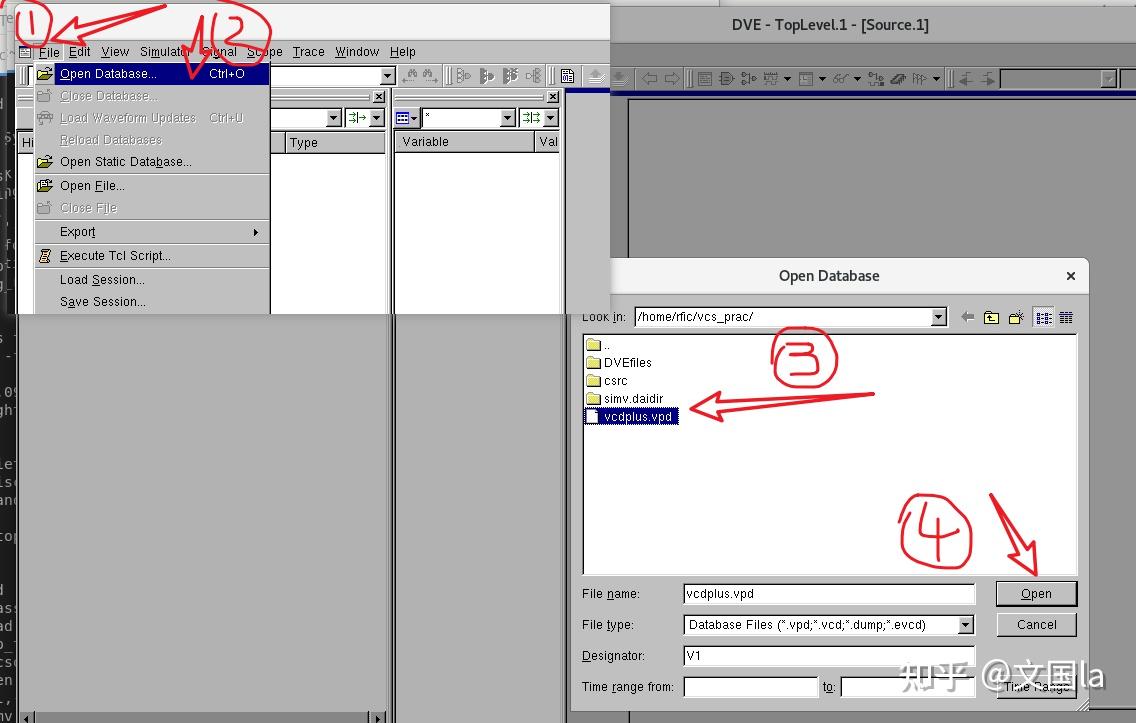Click the schematic AND-gate icon
Image resolution: width=1136 pixels, height=723 pixels.
click(x=726, y=78)
